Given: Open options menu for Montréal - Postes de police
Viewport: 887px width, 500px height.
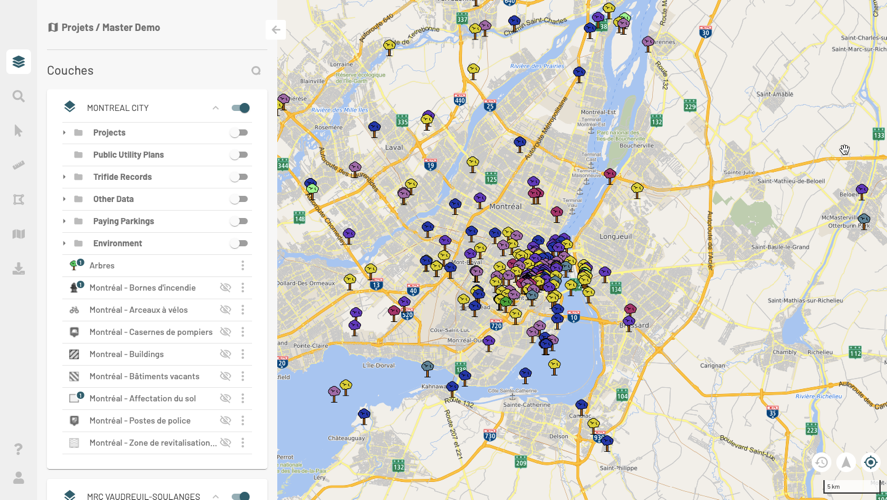Looking at the screenshot, I should (x=242, y=421).
